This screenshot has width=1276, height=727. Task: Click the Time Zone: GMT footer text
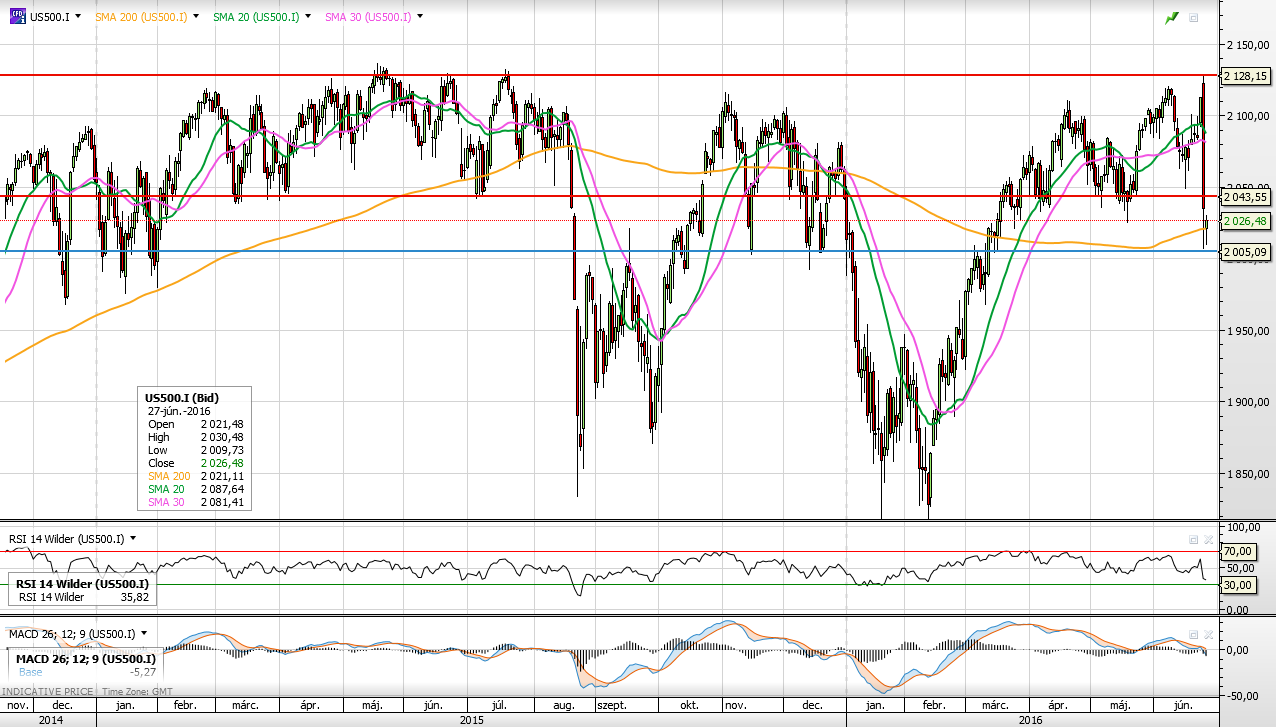[x=140, y=692]
